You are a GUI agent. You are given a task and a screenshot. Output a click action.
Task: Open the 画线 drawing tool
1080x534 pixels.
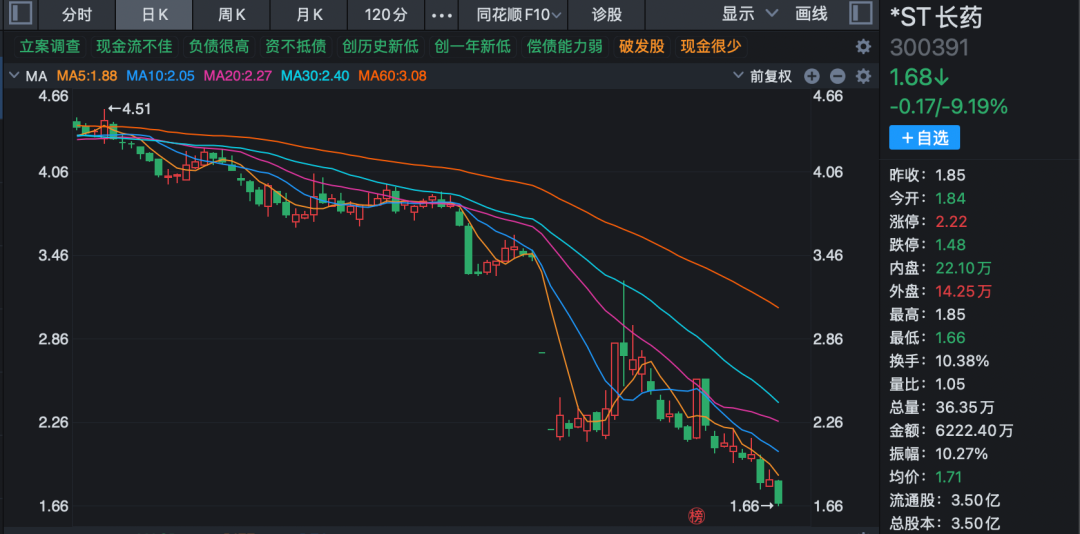[811, 14]
